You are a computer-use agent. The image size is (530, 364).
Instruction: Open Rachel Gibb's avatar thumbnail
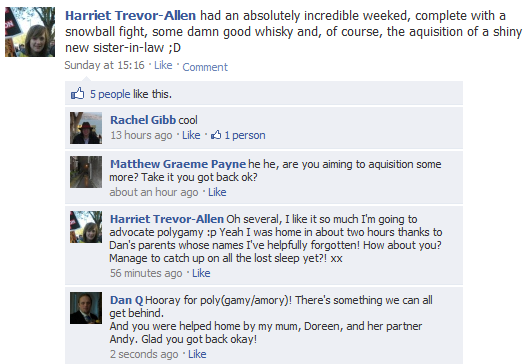click(86, 128)
